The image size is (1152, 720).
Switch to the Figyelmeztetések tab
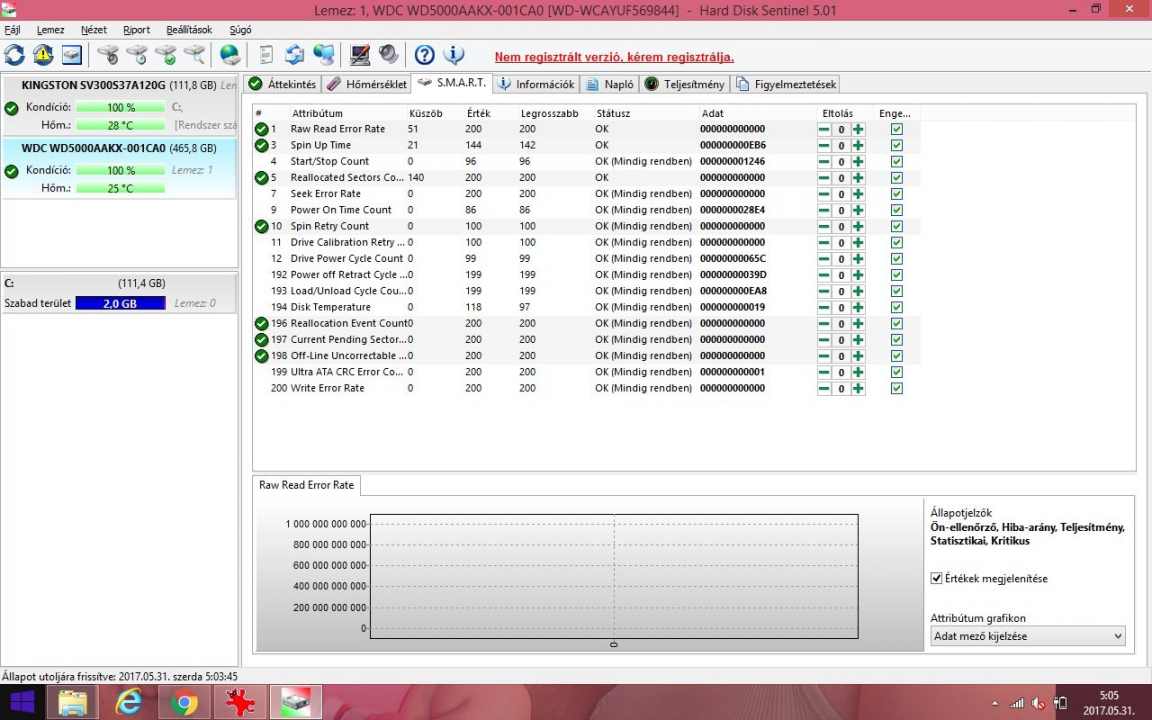pos(786,84)
